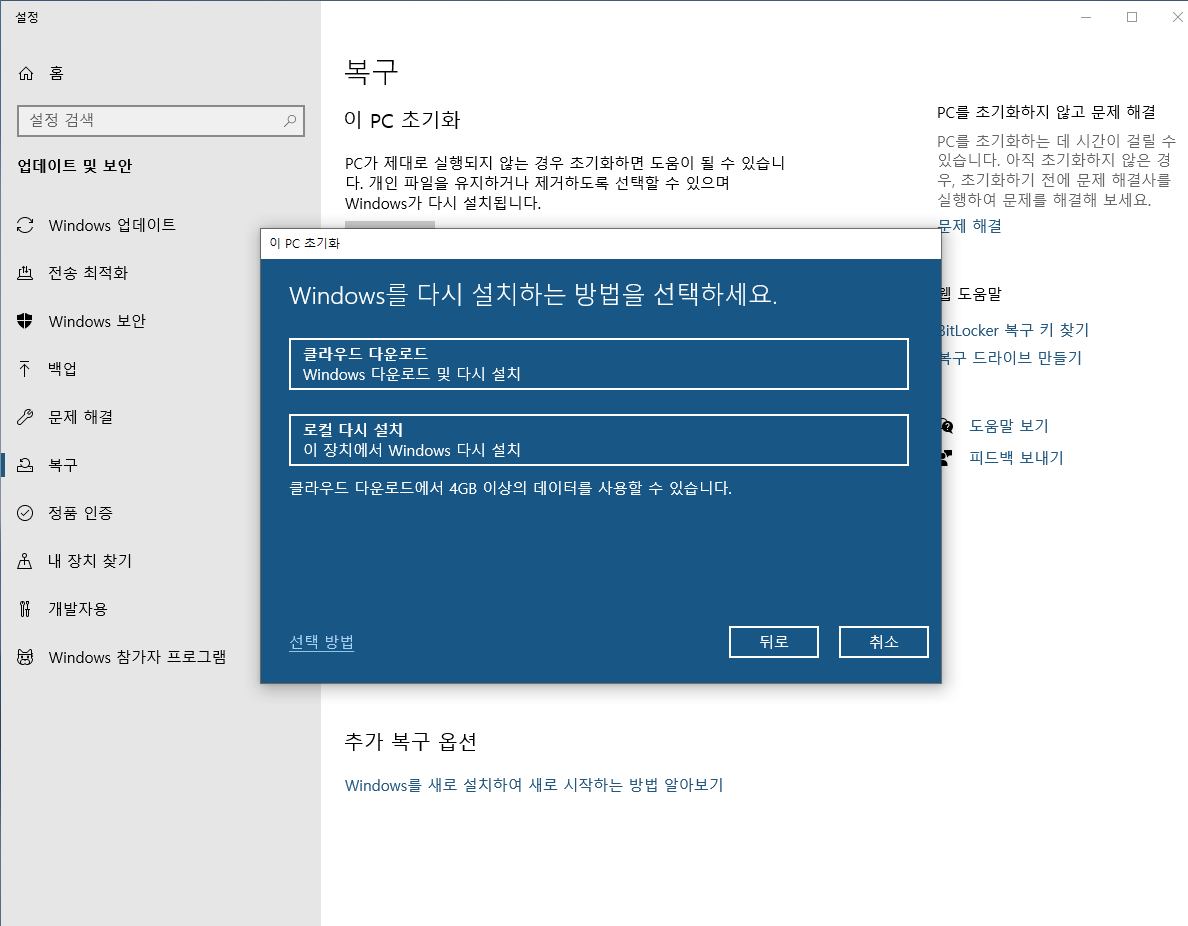Open the 선택 방법 help link

click(x=321, y=642)
